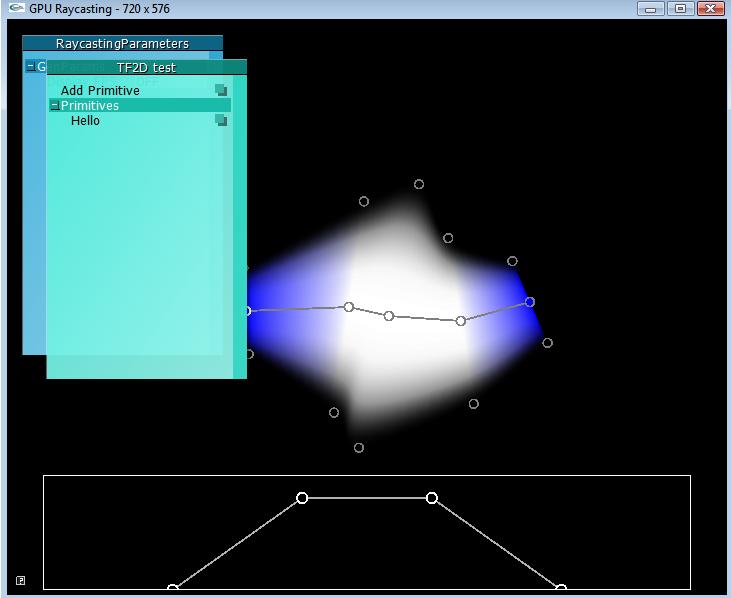This screenshot has height=598, width=731.
Task: Select the Hello primitive entry
Action: tap(86, 121)
